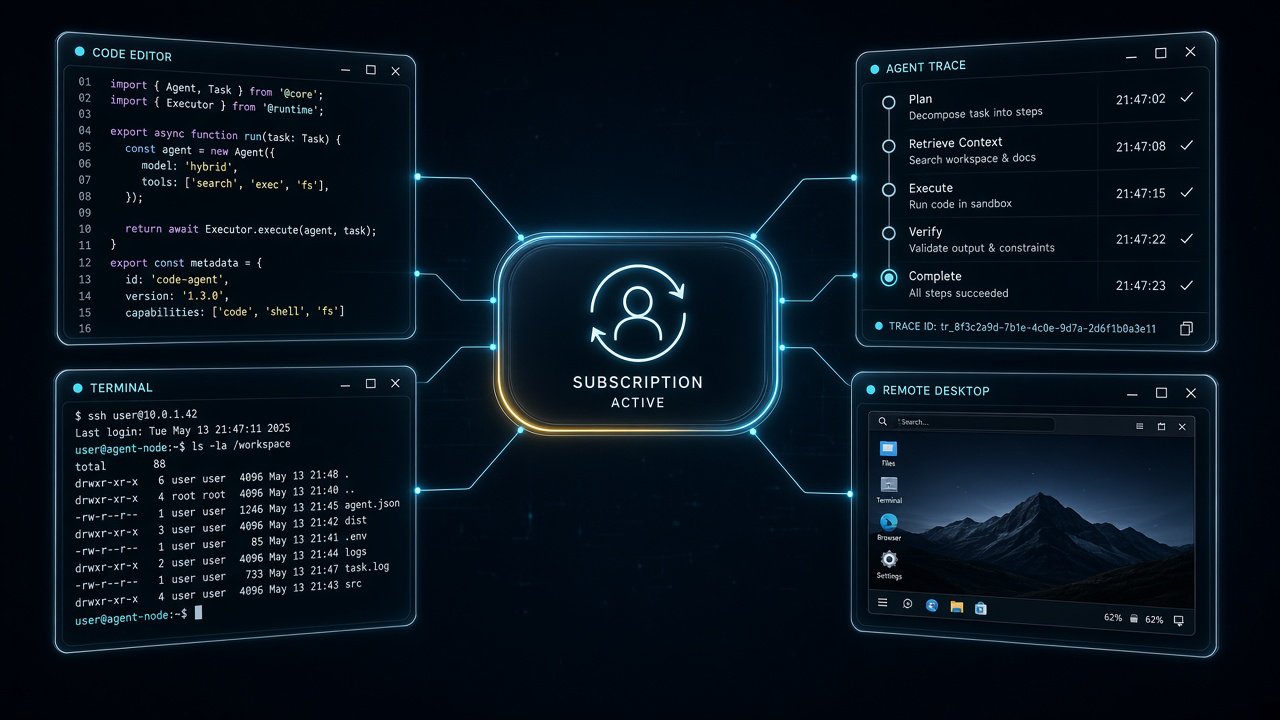Image resolution: width=1280 pixels, height=720 pixels.
Task: Click the "SUBSCRIPTION" label in the center card
Action: pyautogui.click(x=638, y=382)
